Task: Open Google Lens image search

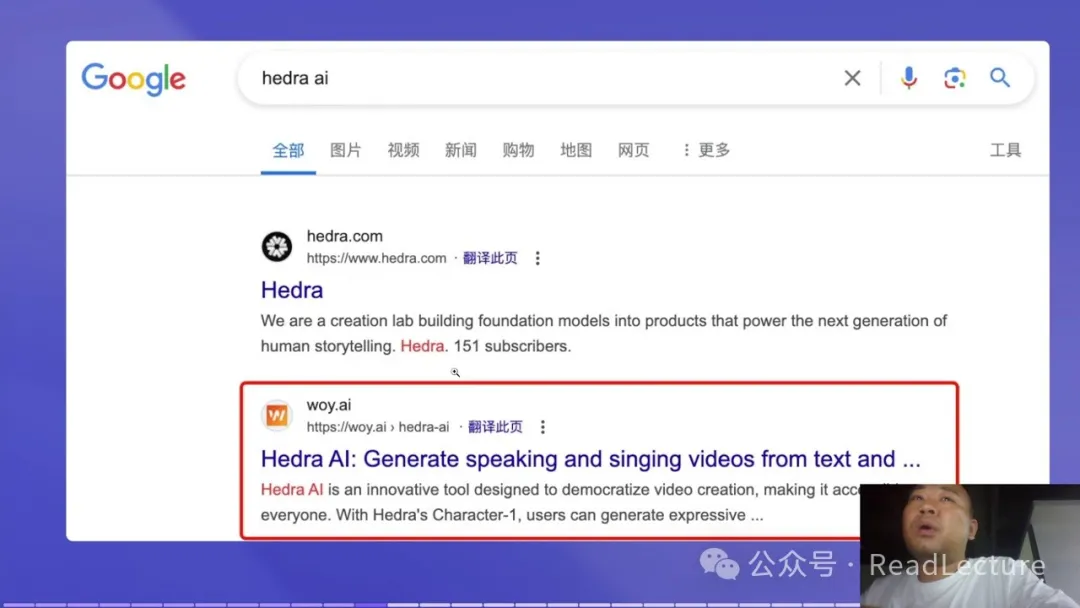Action: pyautogui.click(x=954, y=78)
